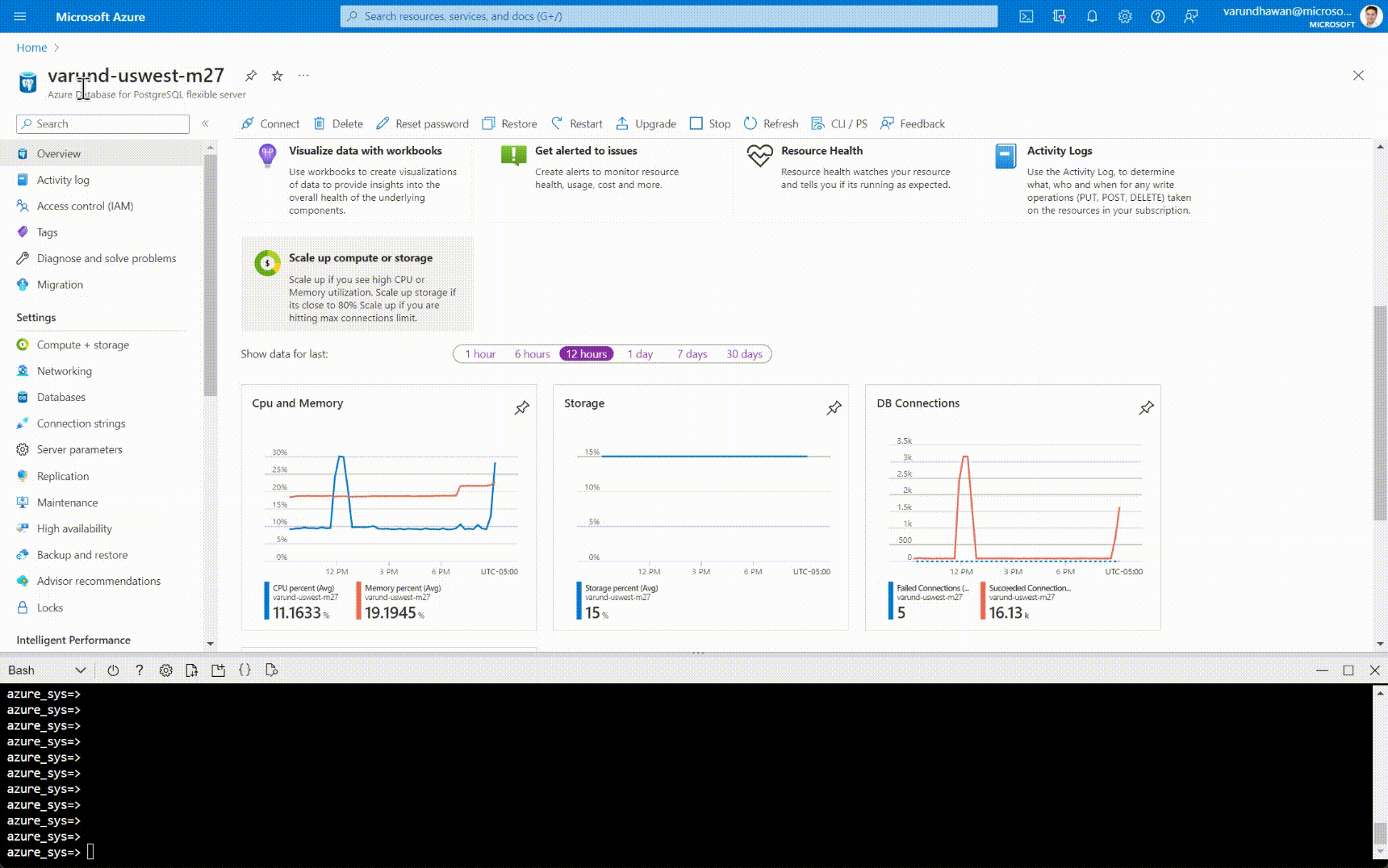Restart the Cloud Shell with power icon

click(x=113, y=670)
